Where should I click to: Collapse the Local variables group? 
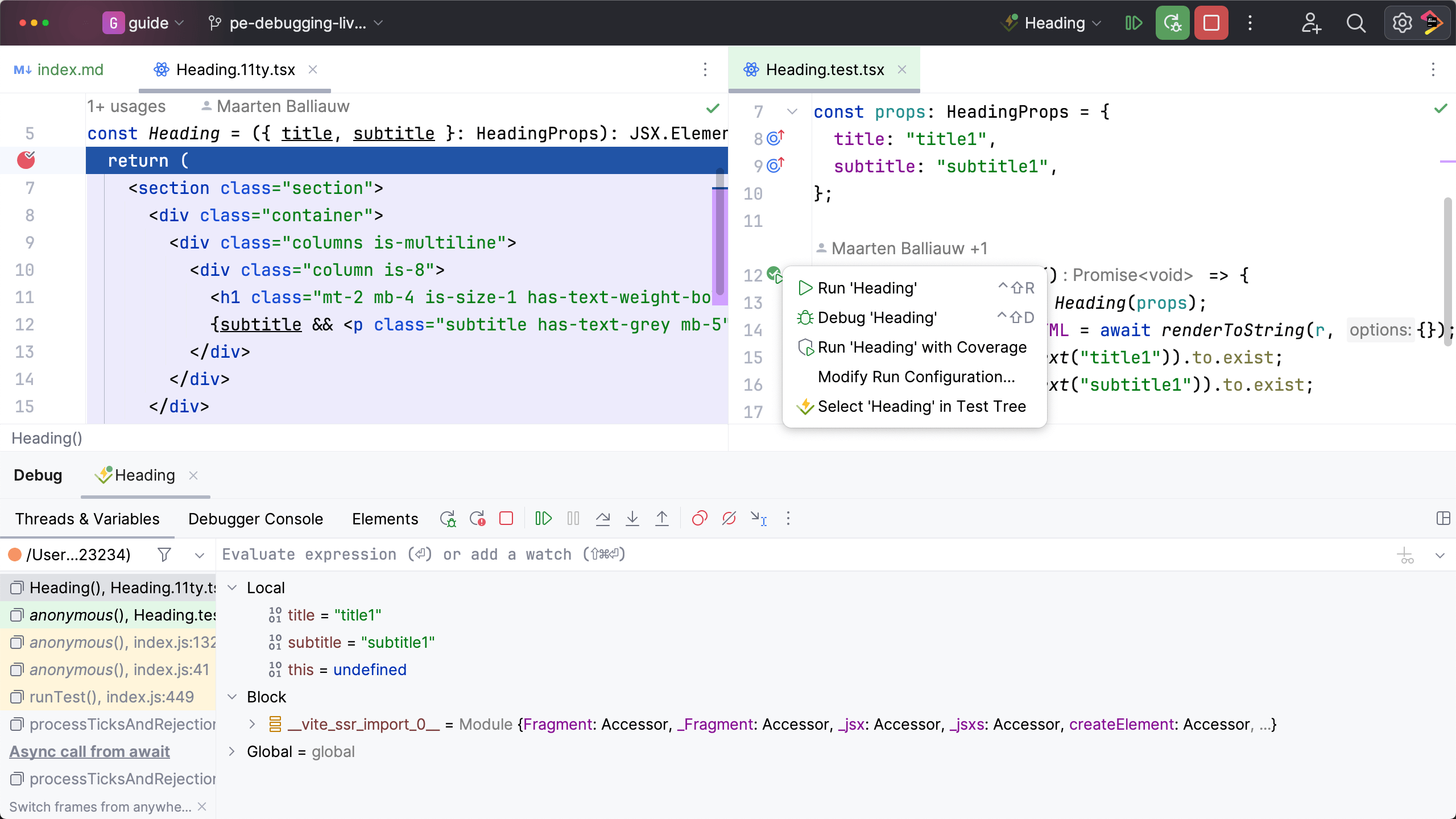click(x=232, y=588)
